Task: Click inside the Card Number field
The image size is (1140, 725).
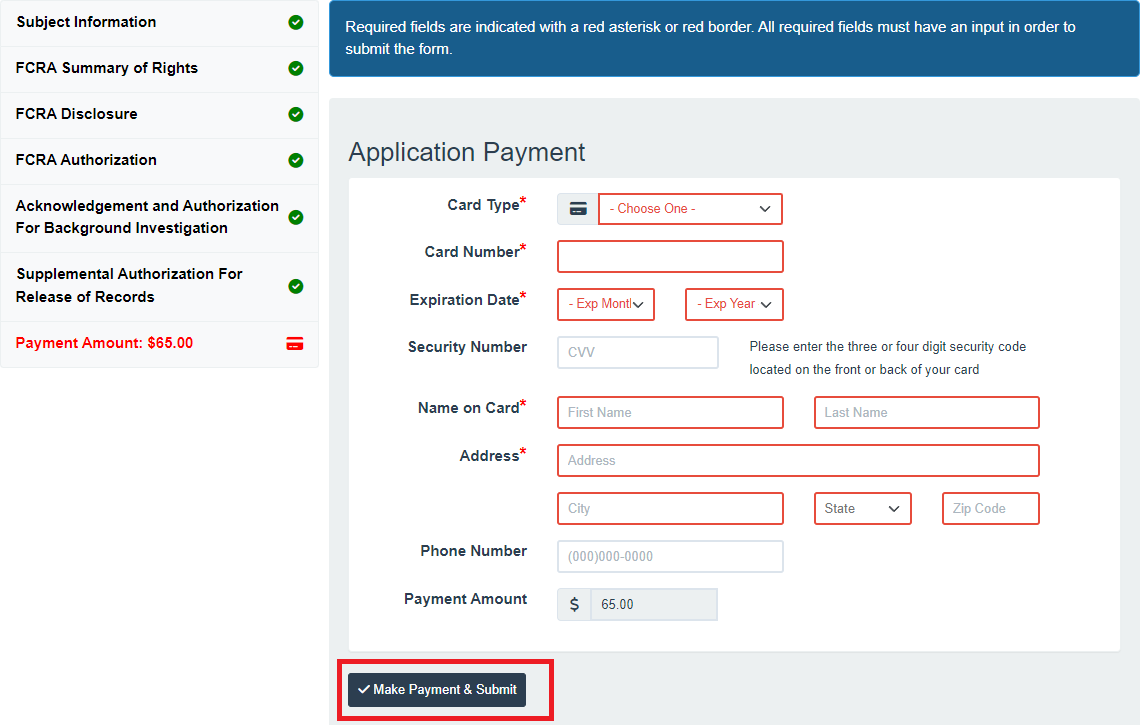Action: (x=669, y=256)
